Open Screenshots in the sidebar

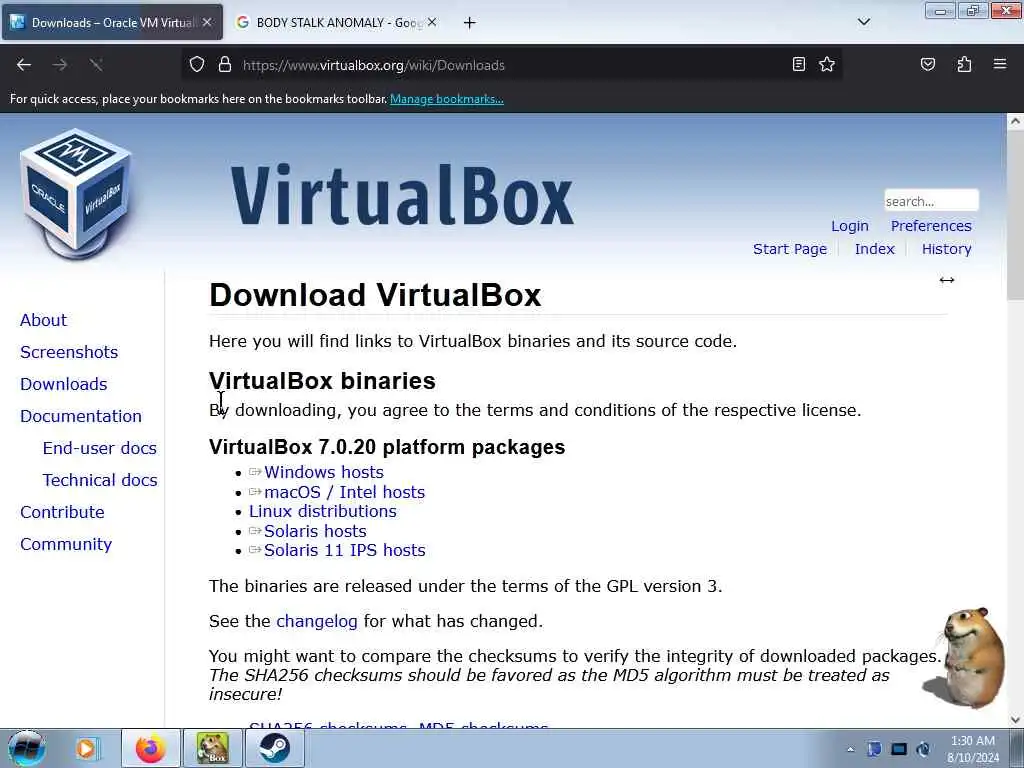pyautogui.click(x=69, y=352)
